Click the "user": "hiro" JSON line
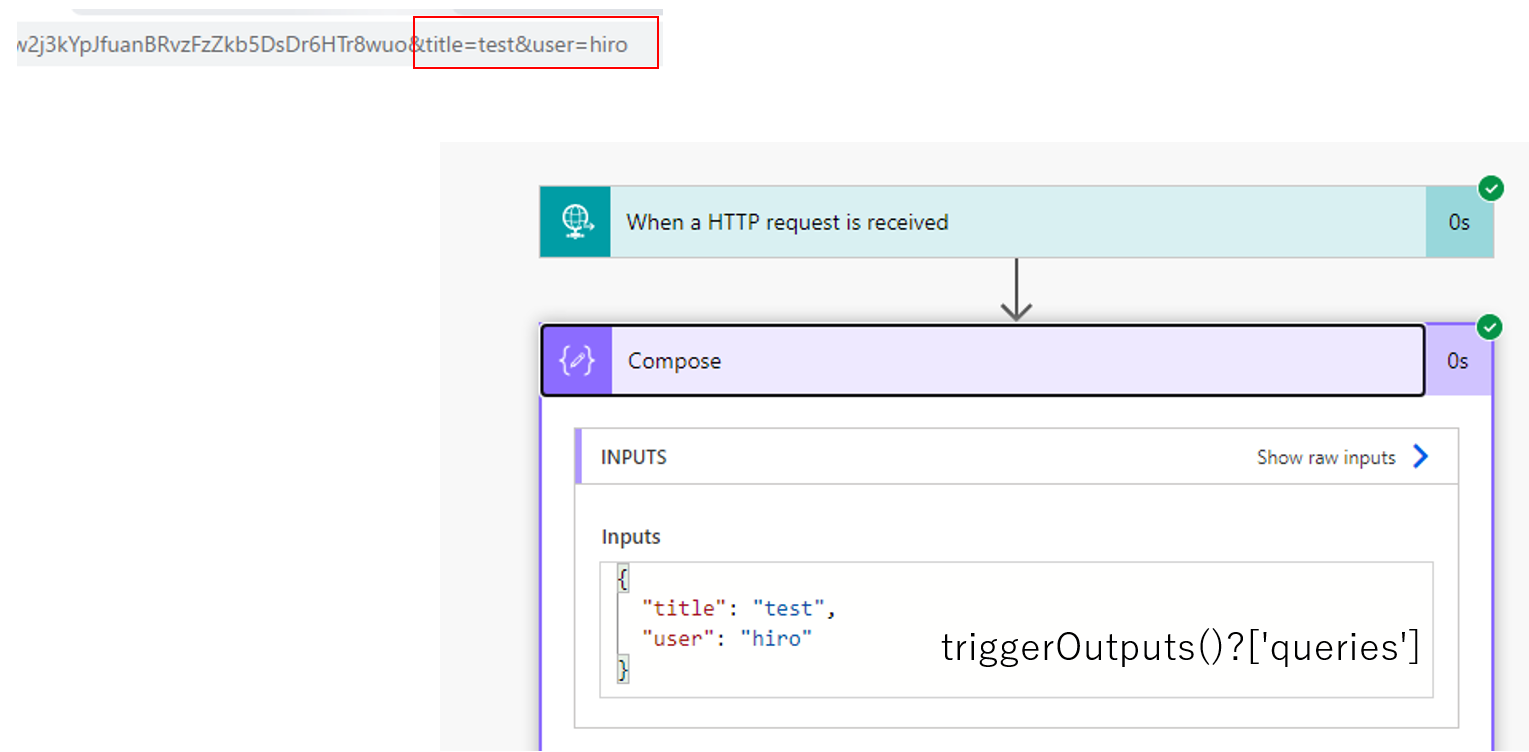This screenshot has height=752, width=1529. tap(727, 638)
